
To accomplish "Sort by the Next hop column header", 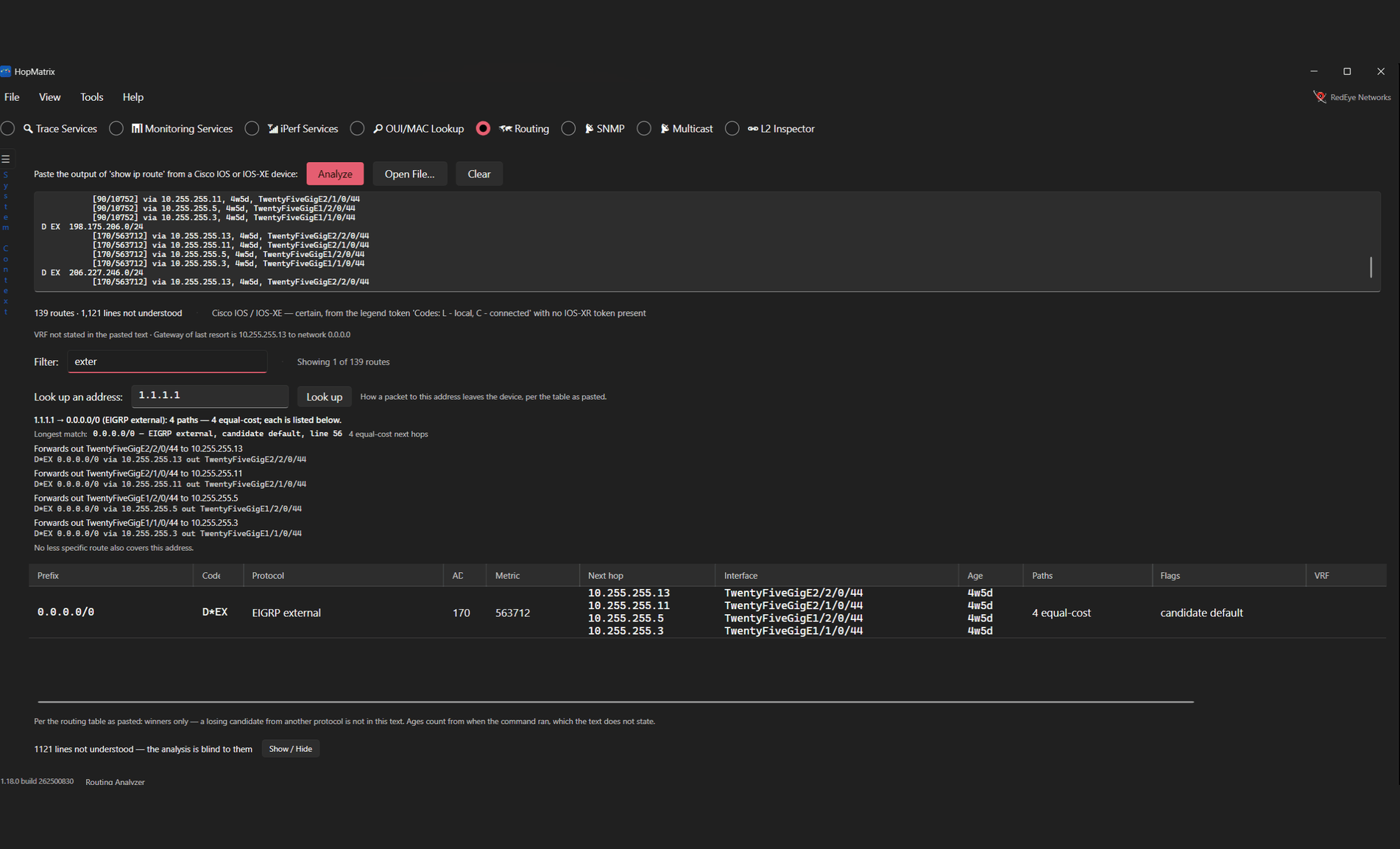I will pos(647,576).
